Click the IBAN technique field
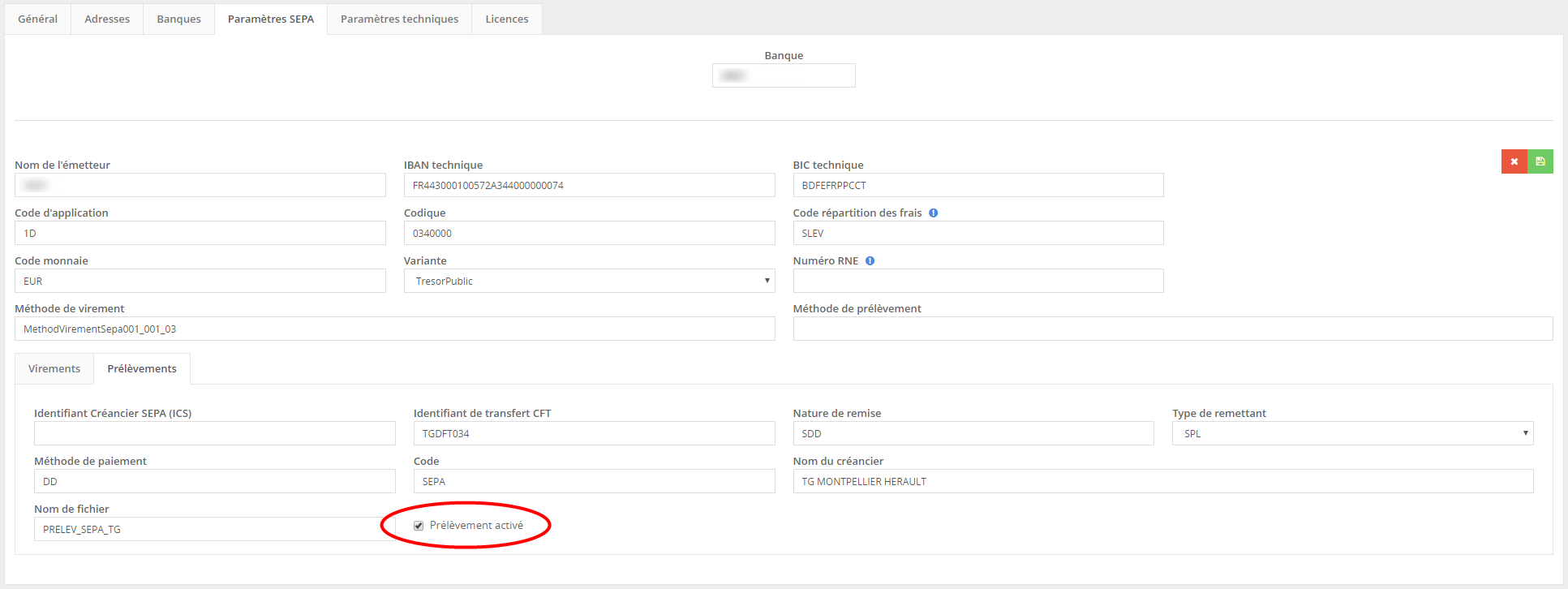Screen dimensions: 1568x589 (x=589, y=185)
